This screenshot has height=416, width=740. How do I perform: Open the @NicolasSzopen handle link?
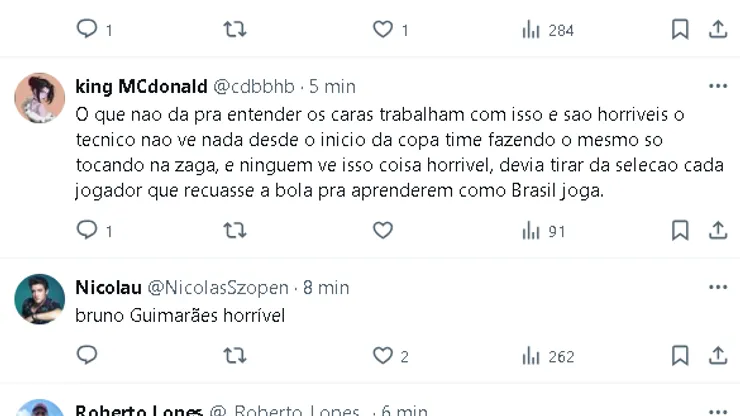pos(219,288)
